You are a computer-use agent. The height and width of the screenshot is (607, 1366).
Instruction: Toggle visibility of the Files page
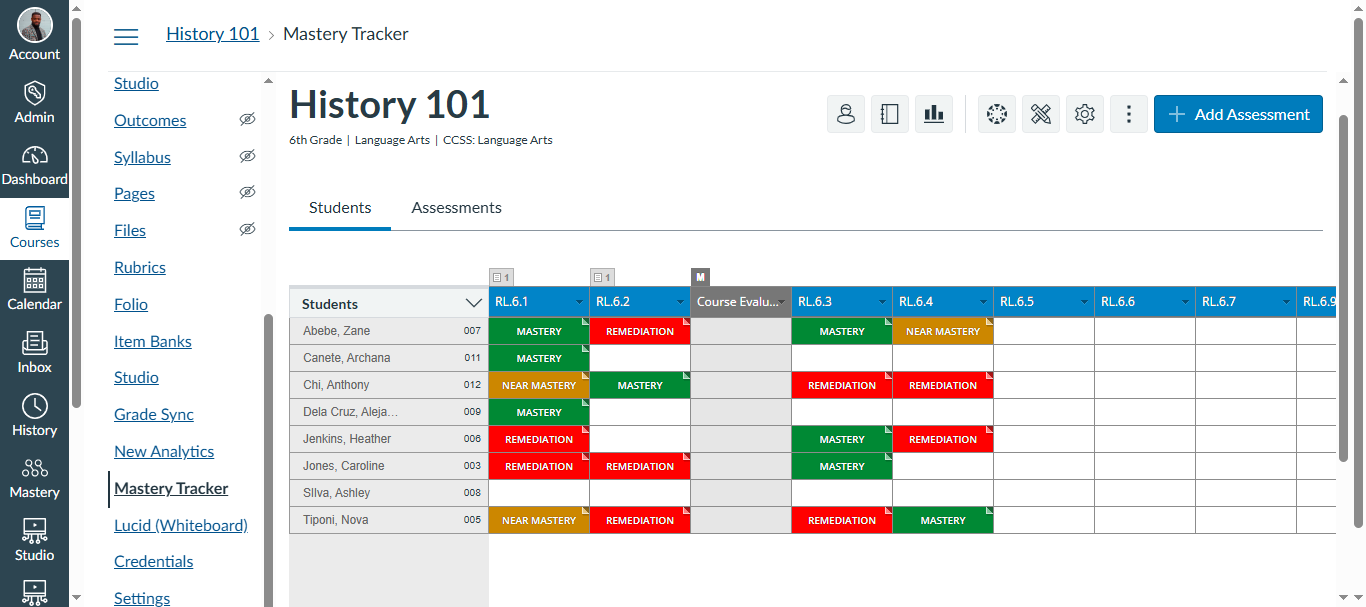click(x=247, y=229)
